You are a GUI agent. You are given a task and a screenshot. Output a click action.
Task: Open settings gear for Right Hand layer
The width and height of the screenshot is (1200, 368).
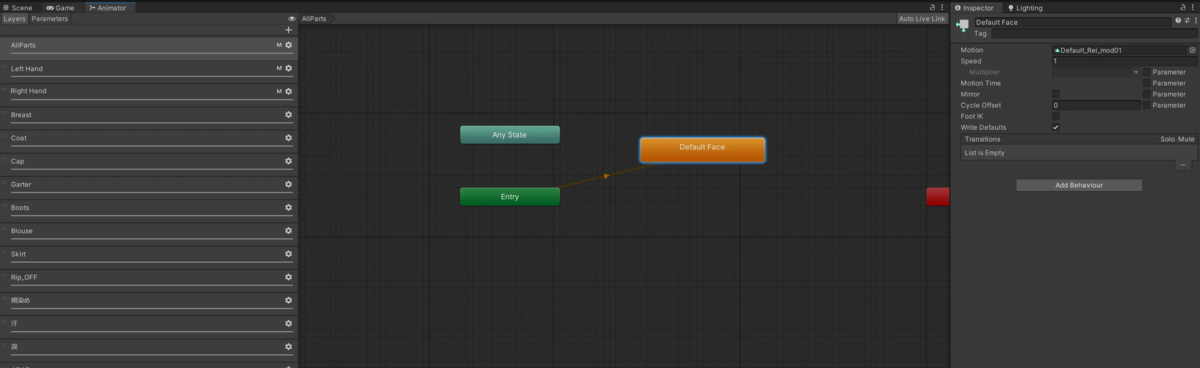289,91
